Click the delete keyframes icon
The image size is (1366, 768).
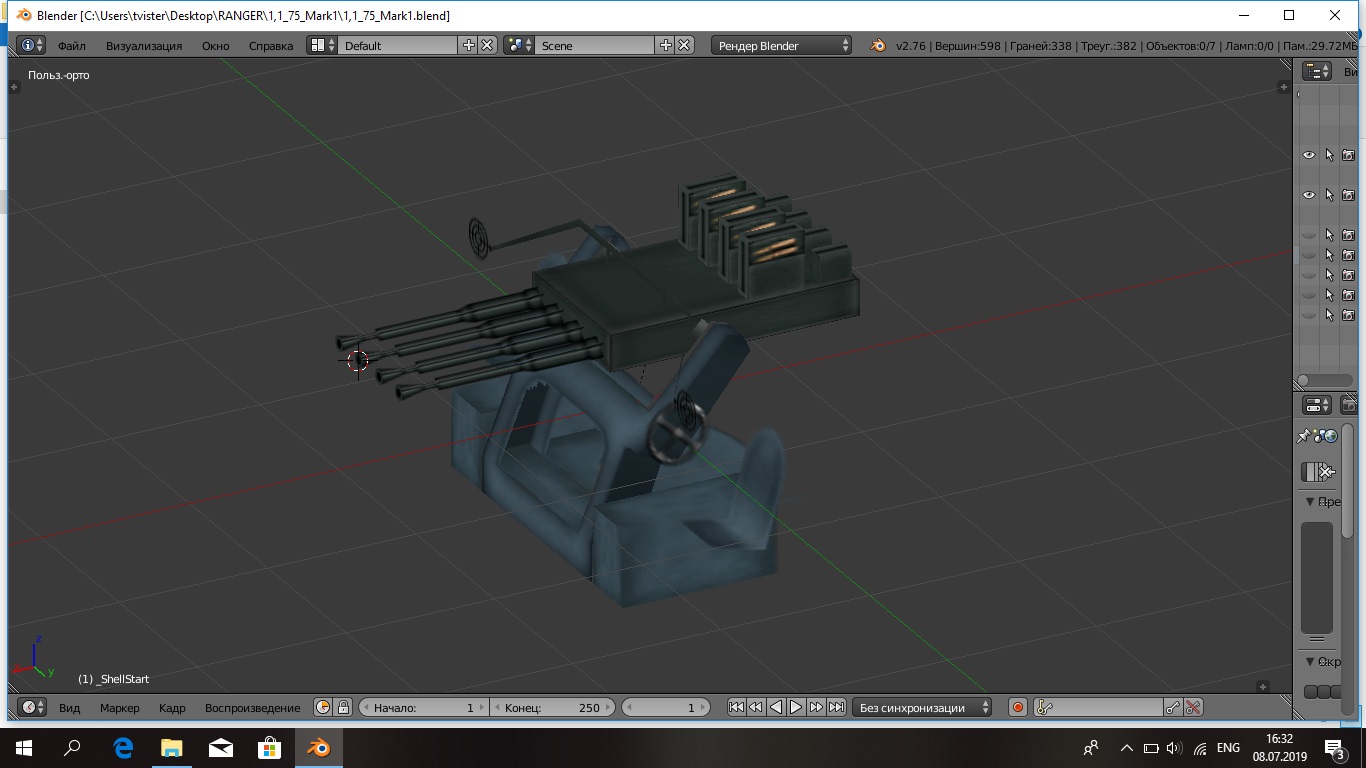pos(1193,707)
